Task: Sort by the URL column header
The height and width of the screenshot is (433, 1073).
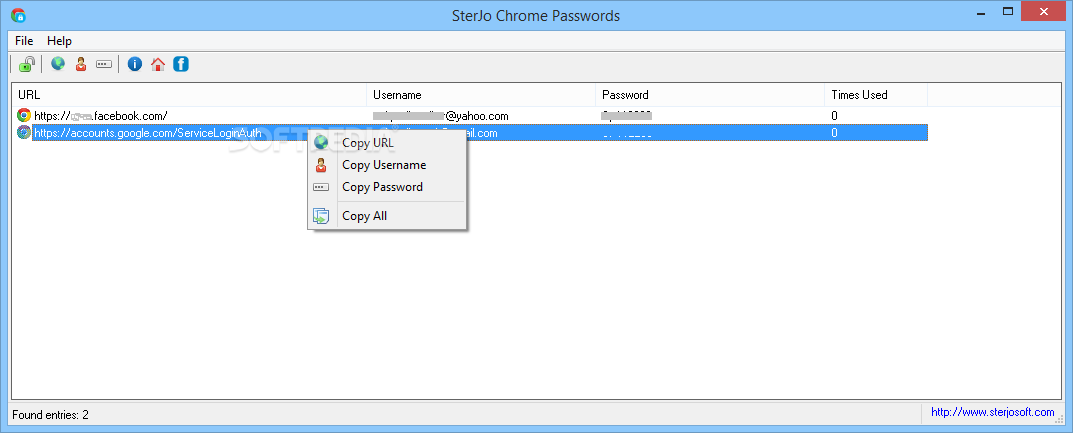Action: [x=190, y=95]
